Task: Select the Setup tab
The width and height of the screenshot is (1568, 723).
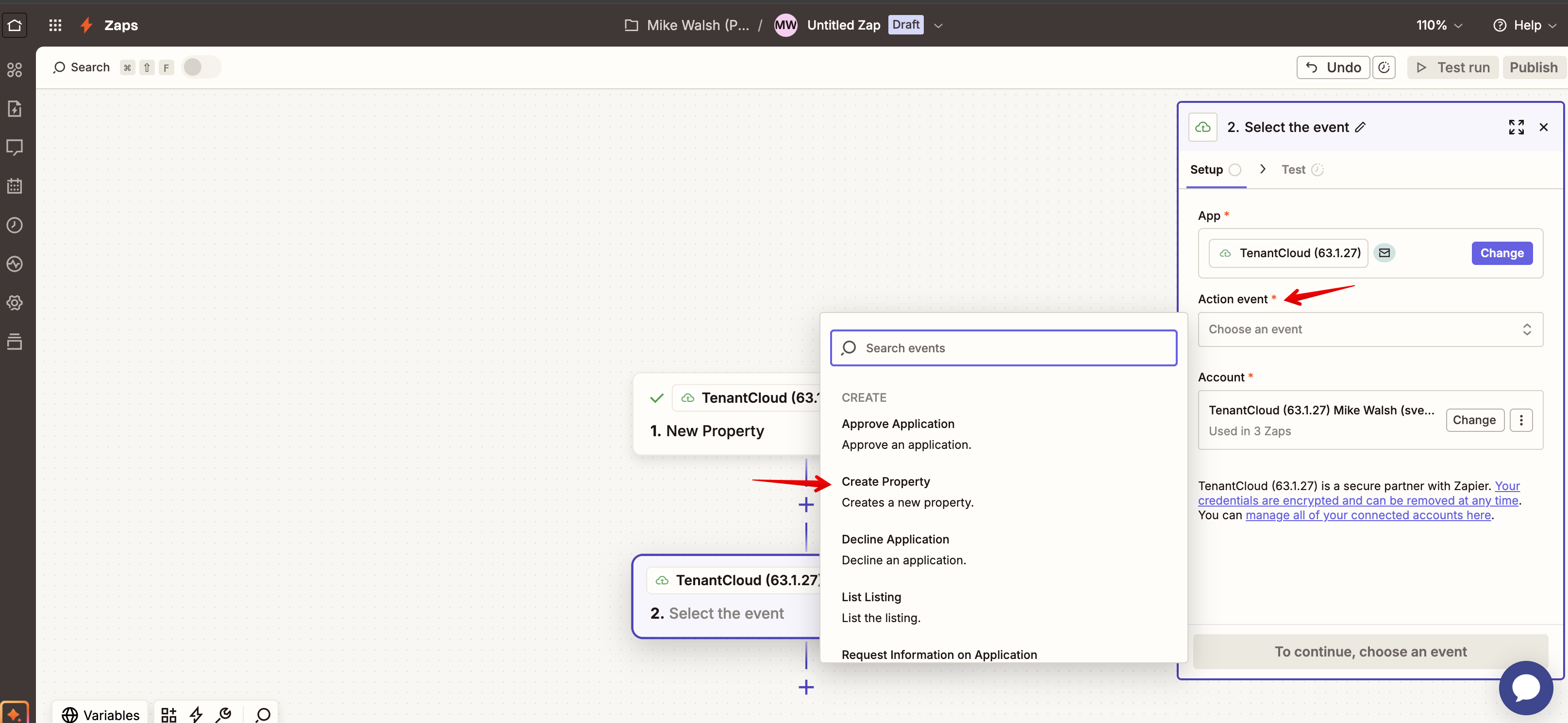Action: tap(1215, 170)
